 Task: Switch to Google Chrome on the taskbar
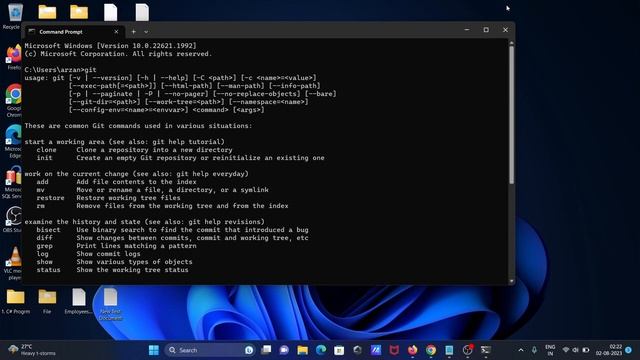(431, 350)
